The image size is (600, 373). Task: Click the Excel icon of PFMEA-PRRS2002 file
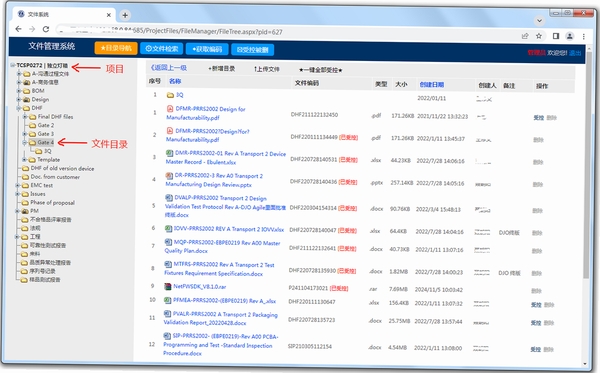[x=167, y=300]
